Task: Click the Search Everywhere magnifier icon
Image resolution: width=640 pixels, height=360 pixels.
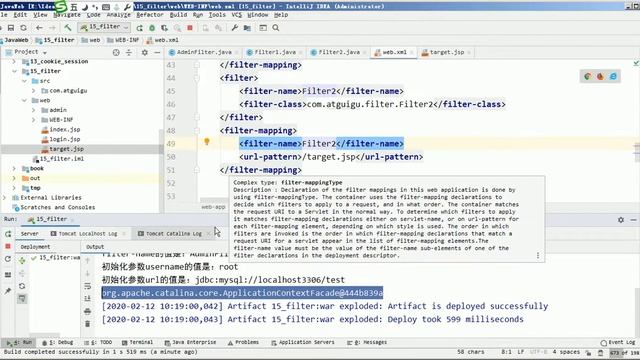Action: pyautogui.click(x=276, y=28)
